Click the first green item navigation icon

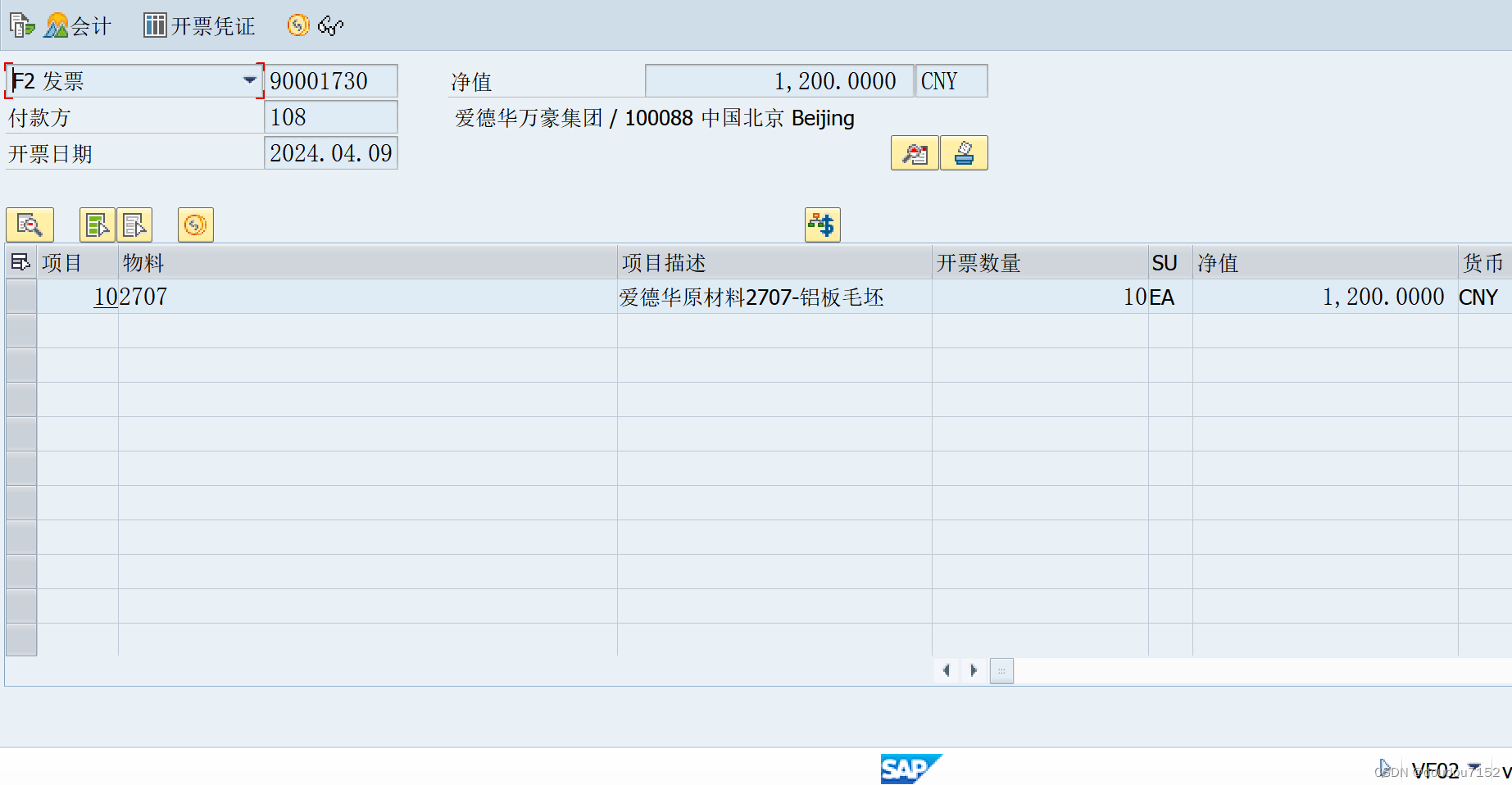click(97, 224)
